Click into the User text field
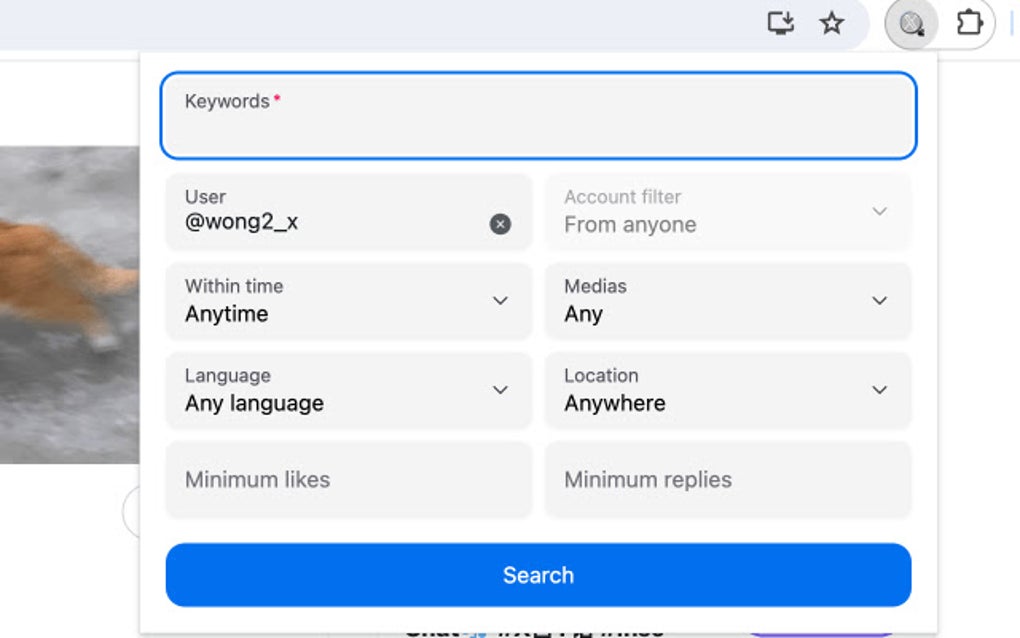 tap(330, 222)
